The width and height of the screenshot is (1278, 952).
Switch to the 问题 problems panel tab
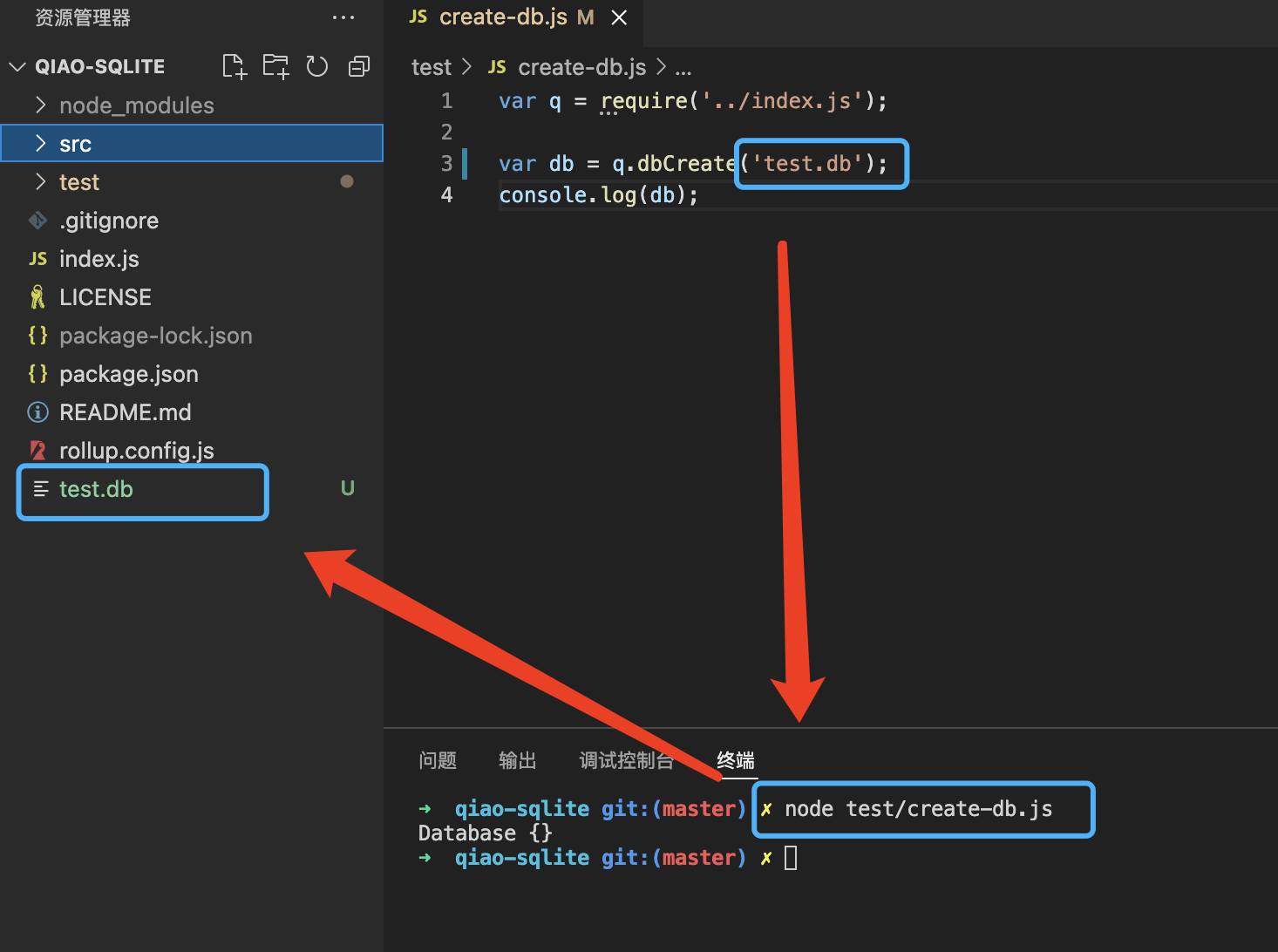point(438,760)
